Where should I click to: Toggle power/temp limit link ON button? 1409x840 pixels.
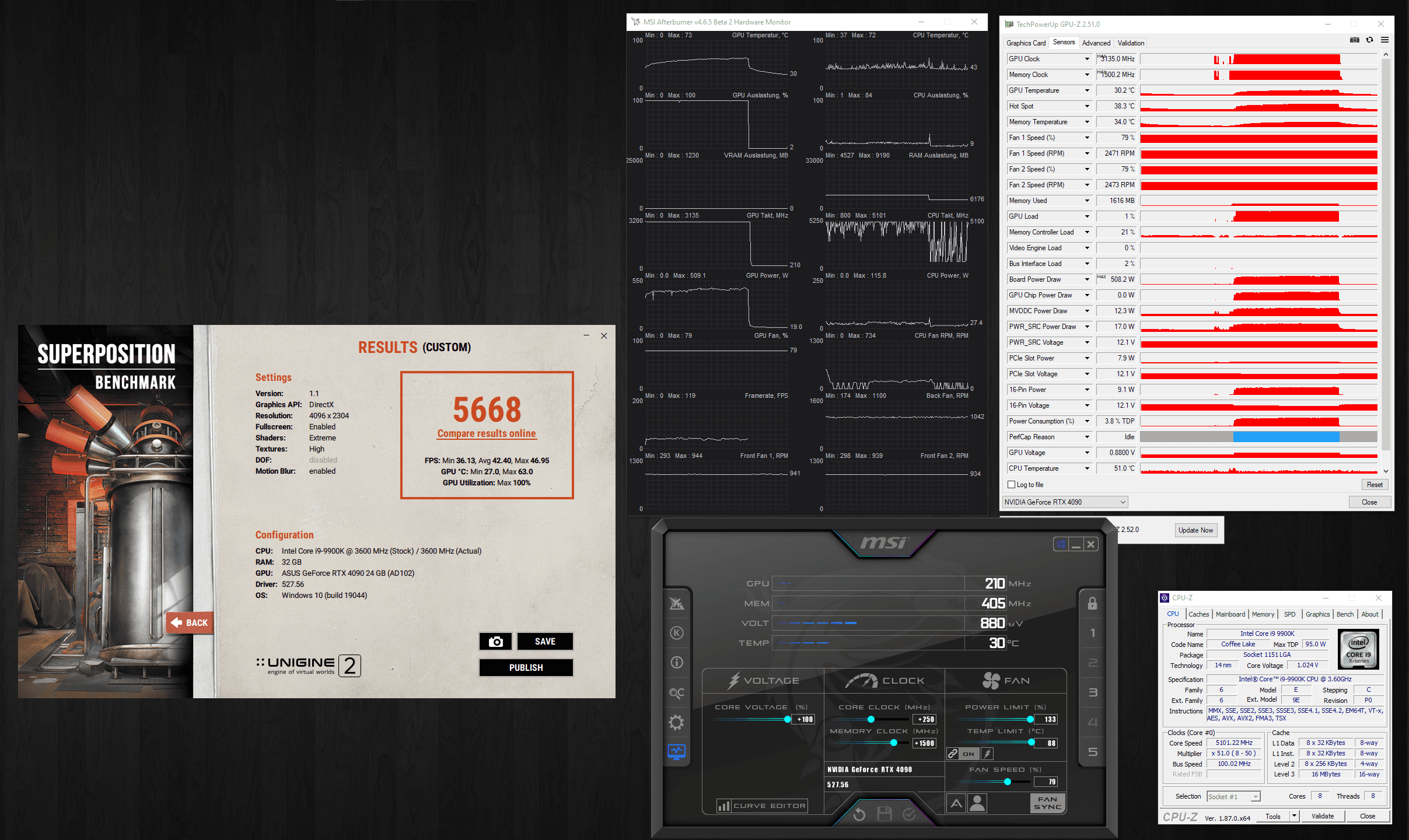point(968,754)
